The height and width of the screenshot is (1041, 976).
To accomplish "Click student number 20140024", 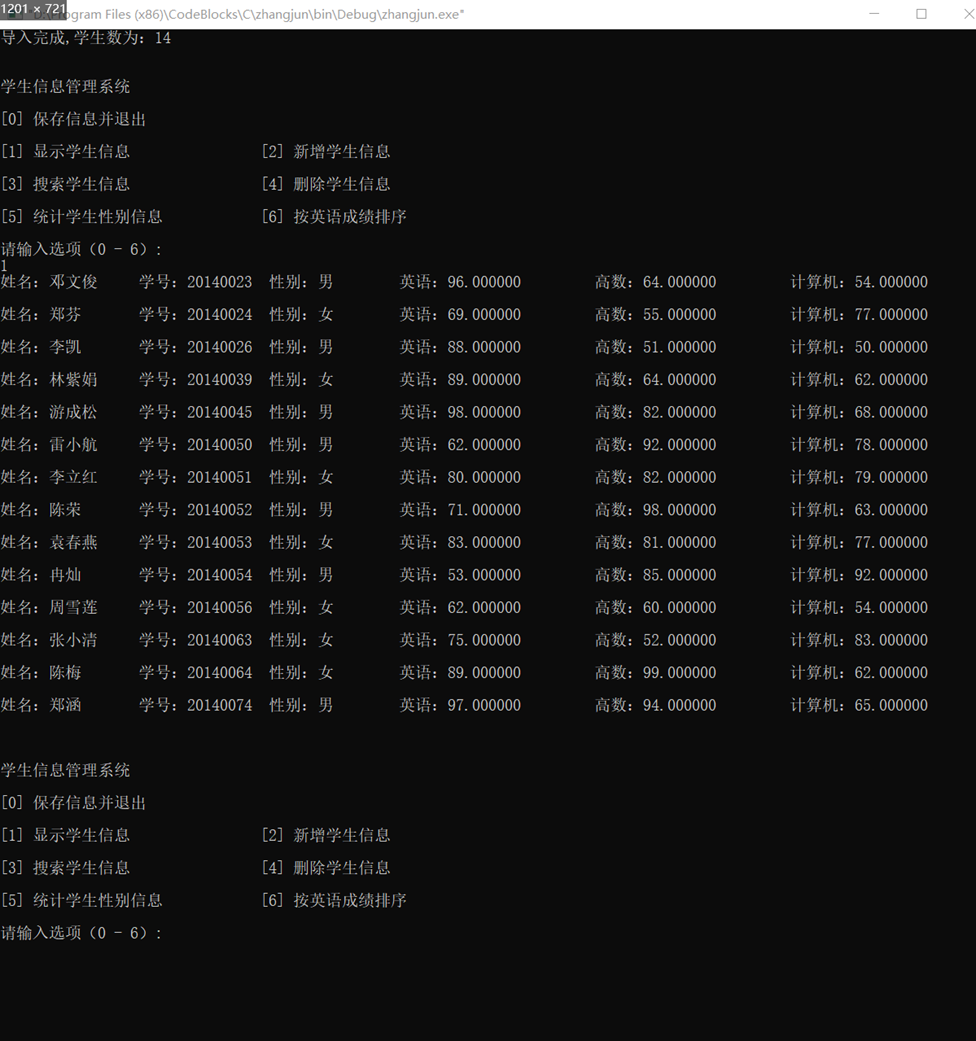I will pos(220,315).
